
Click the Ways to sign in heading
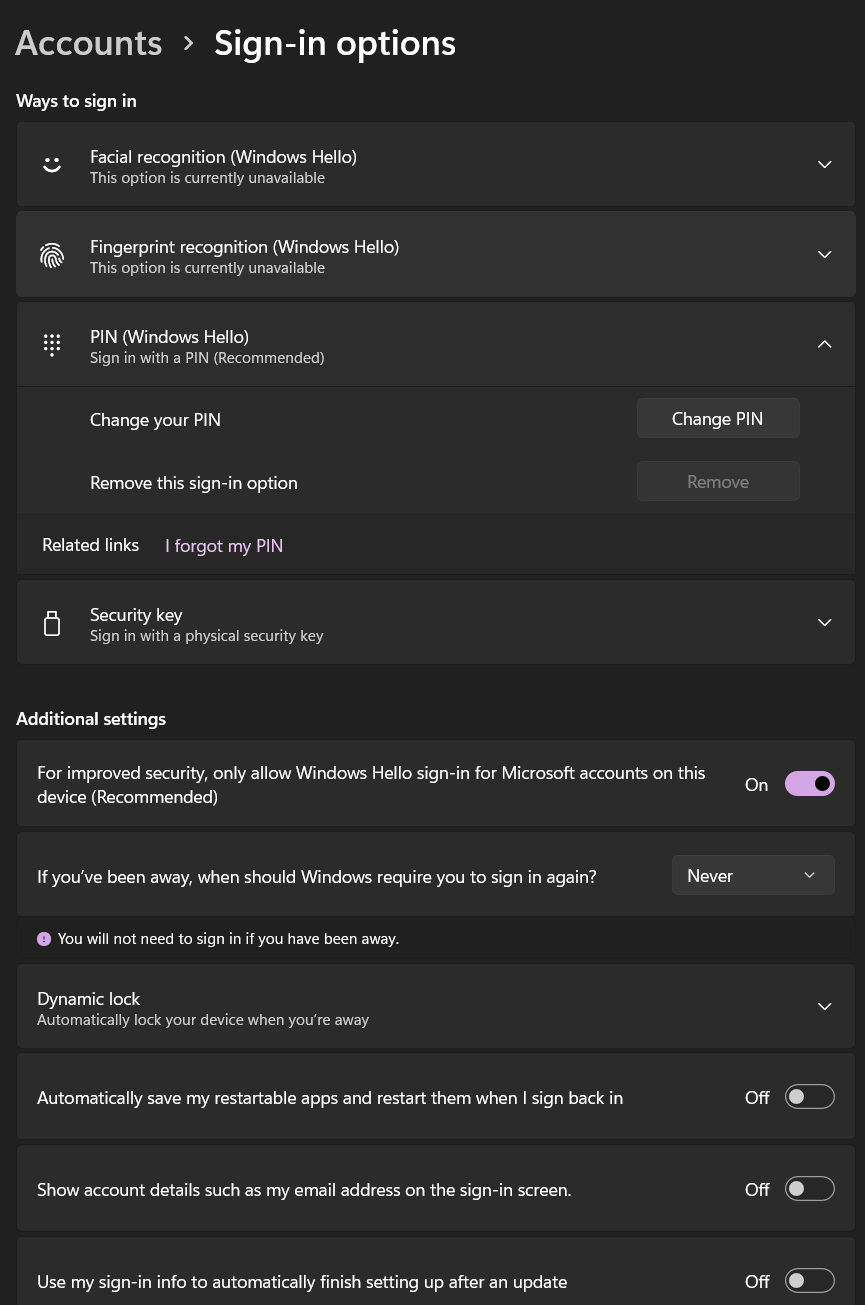click(x=76, y=100)
